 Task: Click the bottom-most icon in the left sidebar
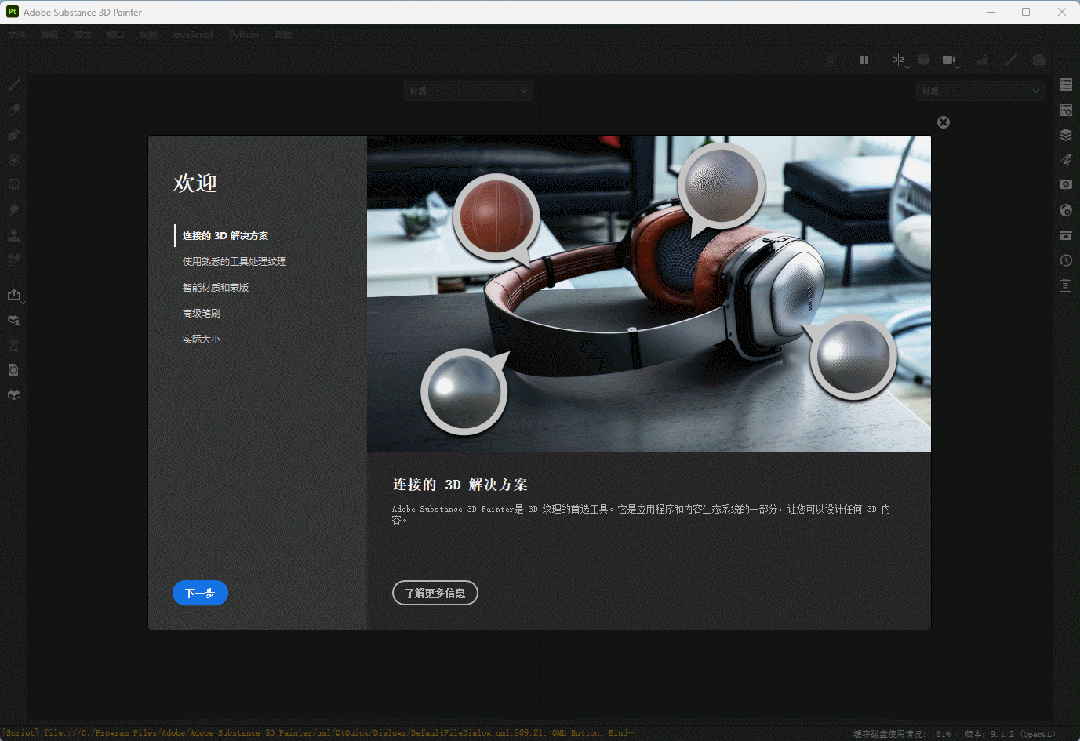(14, 395)
